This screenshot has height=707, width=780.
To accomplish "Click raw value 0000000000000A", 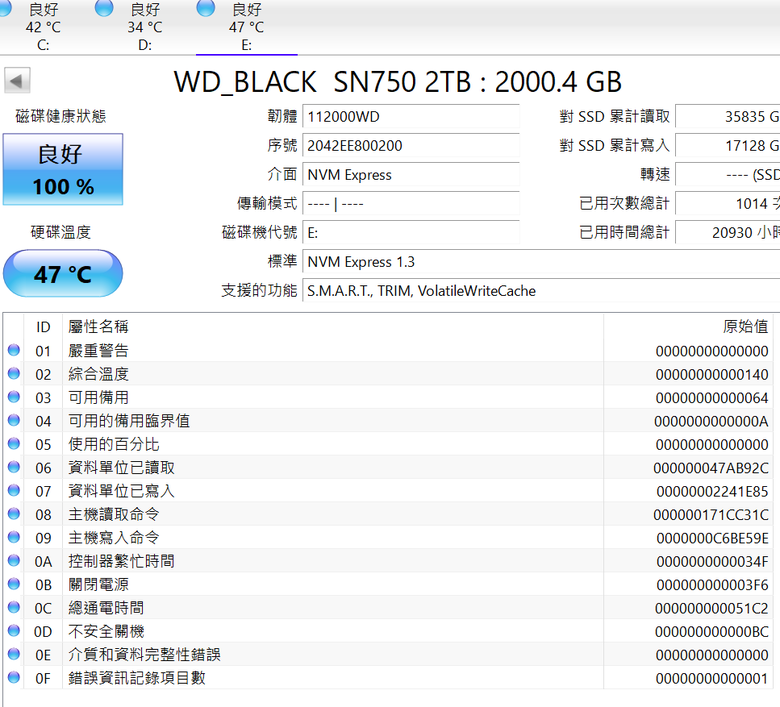I will (711, 421).
